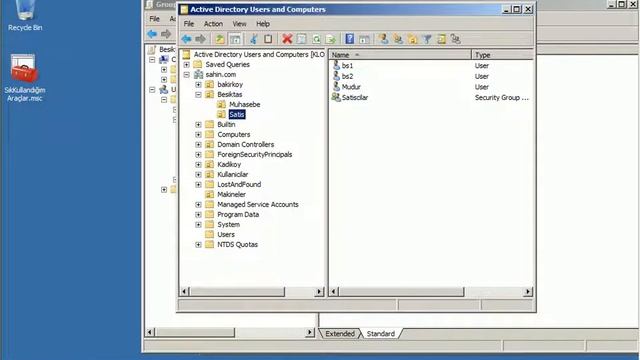Click the Satiscilar group icon
Screen dimensions: 640x360
coord(336,97)
